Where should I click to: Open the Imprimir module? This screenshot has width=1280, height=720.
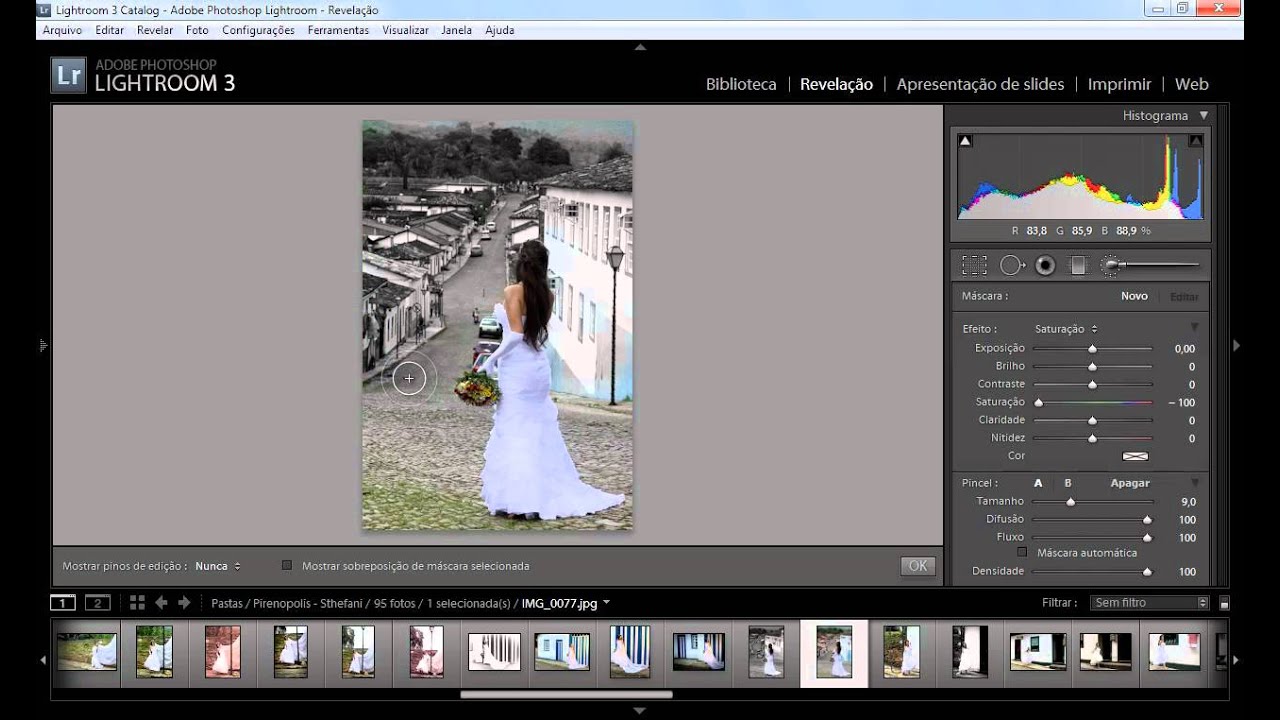coord(1119,84)
